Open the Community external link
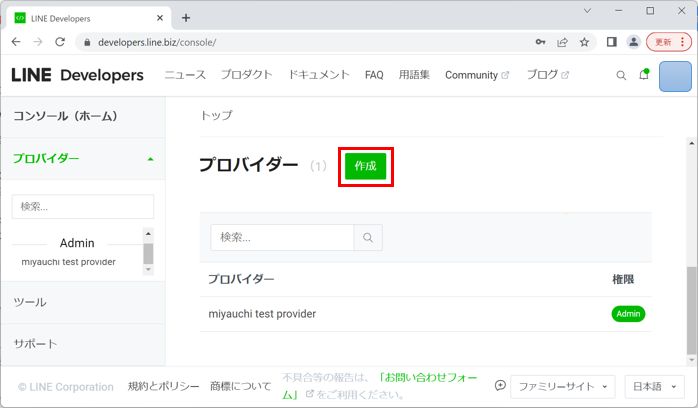Image resolution: width=698 pixels, height=408 pixels. 477,75
